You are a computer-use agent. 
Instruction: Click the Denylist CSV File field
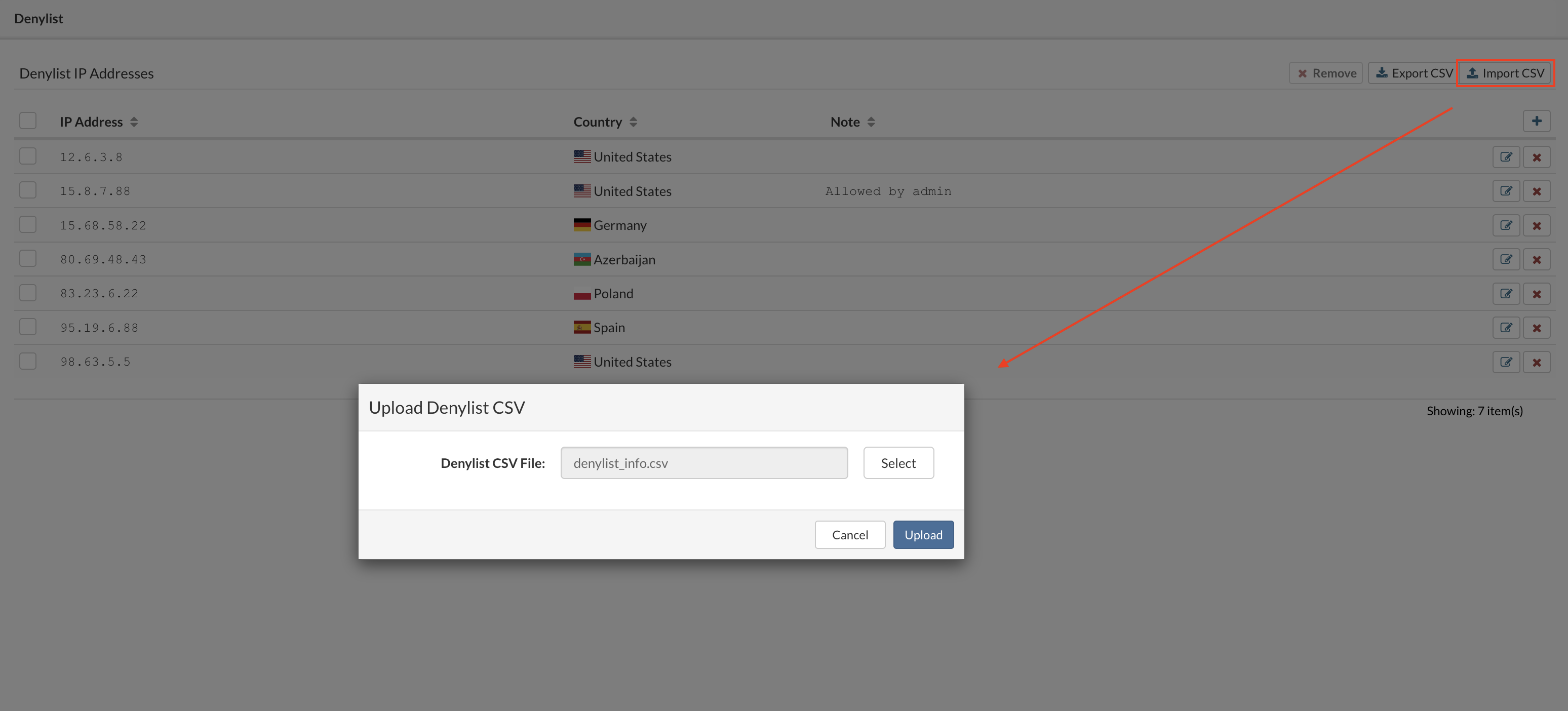point(703,463)
